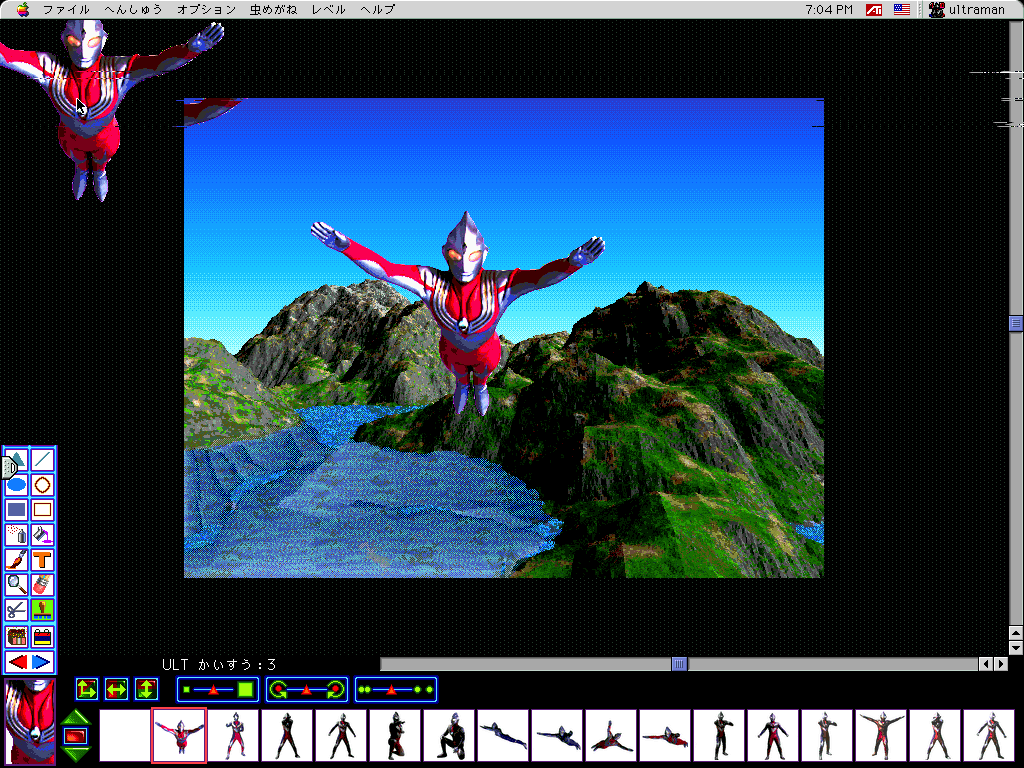Select the blank white stamp thumbnail

pyautogui.click(x=125, y=735)
